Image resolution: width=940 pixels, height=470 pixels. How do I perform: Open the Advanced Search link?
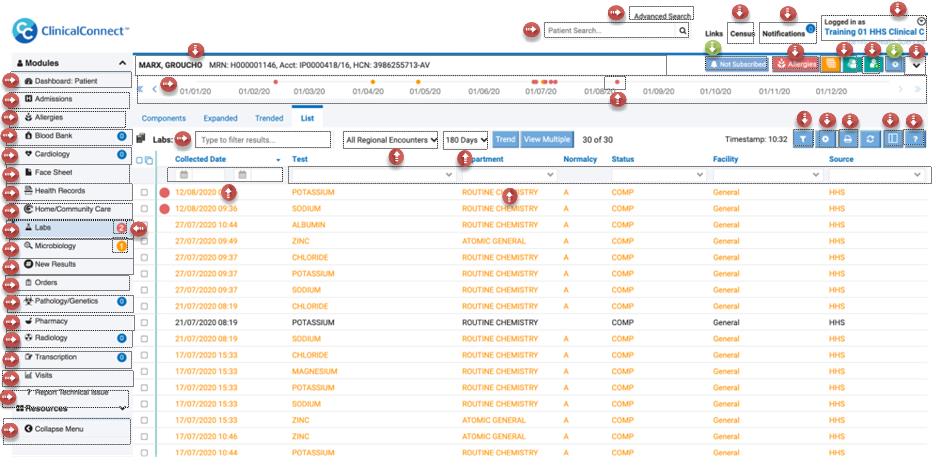point(662,16)
